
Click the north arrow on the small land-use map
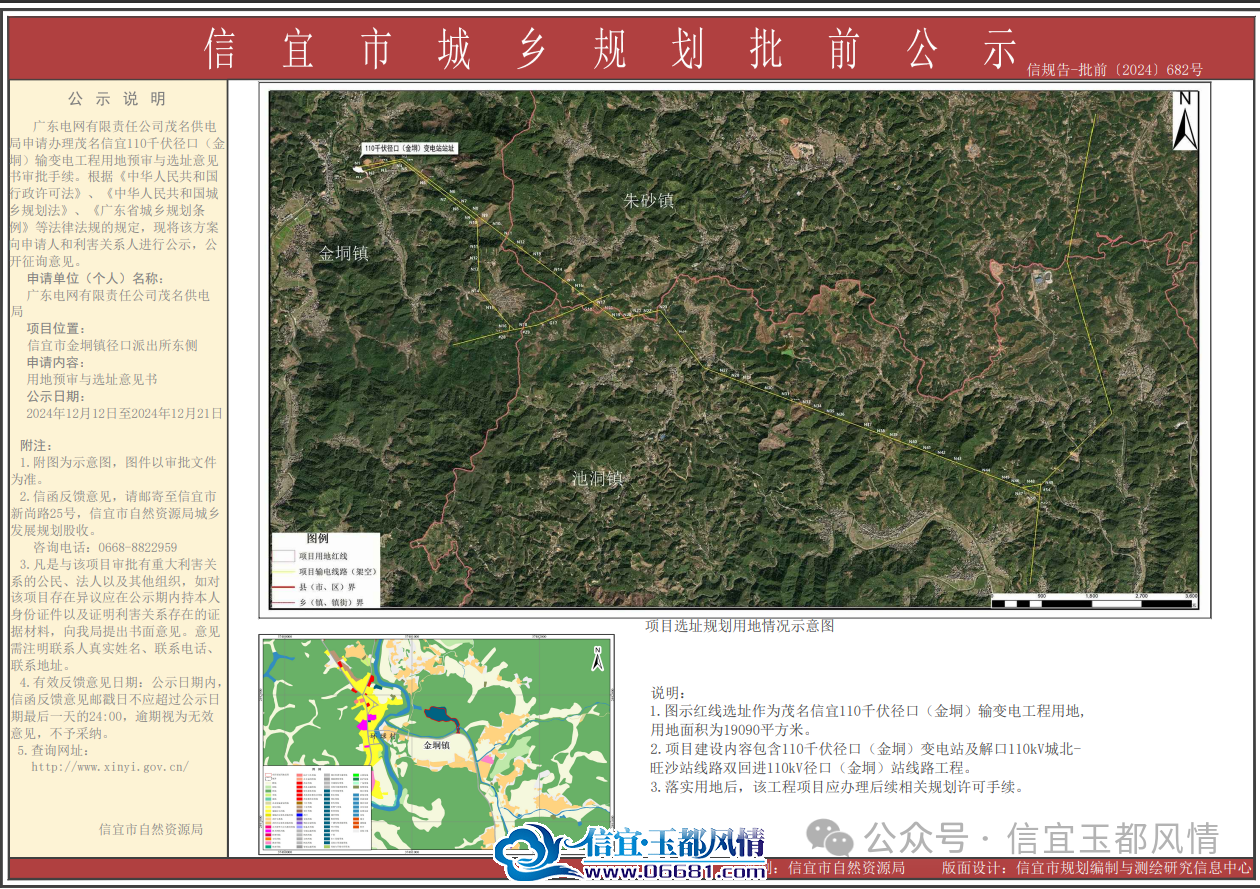(597, 658)
